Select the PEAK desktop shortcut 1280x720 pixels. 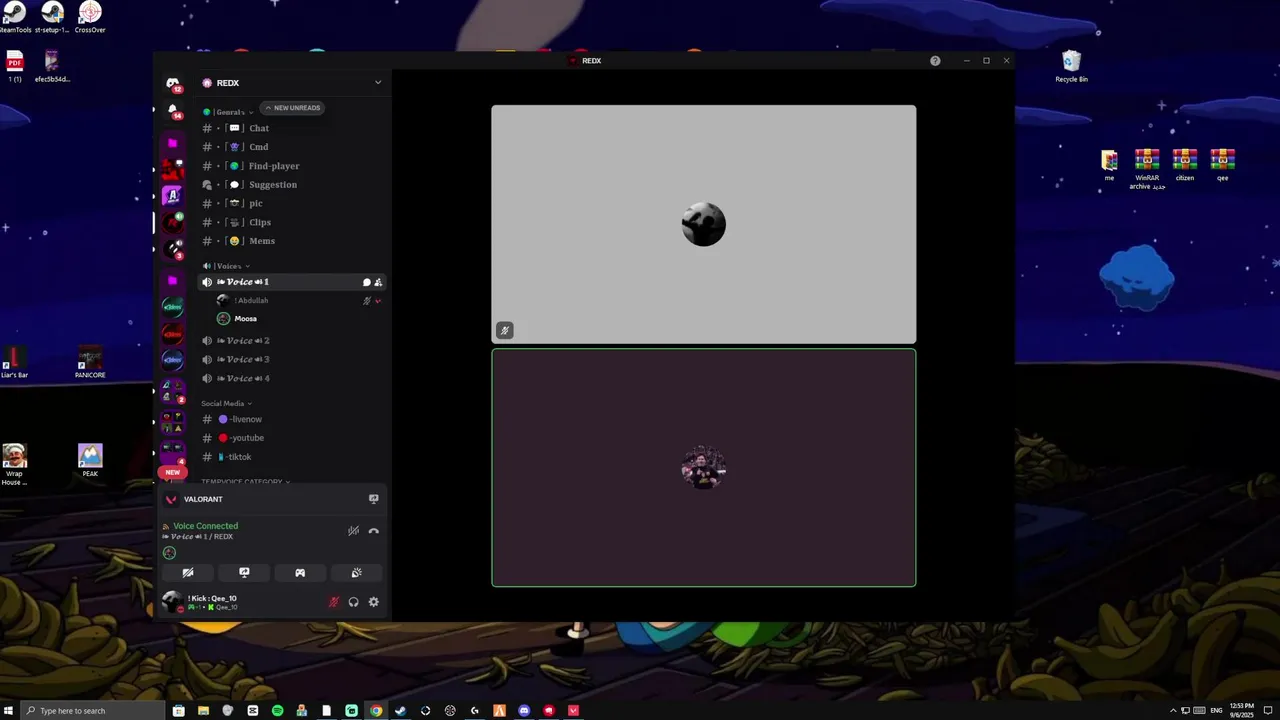tap(90, 460)
